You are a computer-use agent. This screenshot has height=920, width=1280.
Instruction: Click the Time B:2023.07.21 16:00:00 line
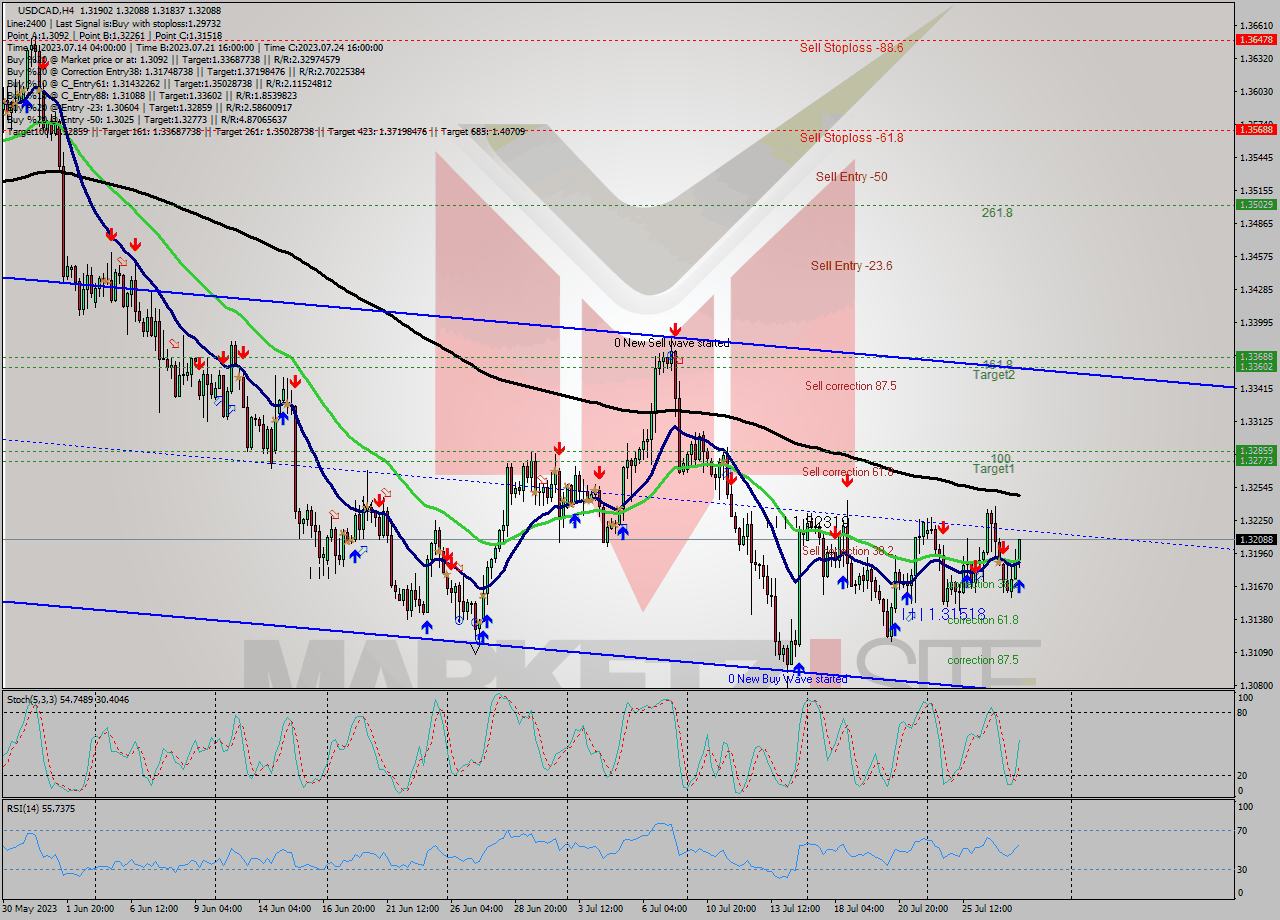pos(194,47)
